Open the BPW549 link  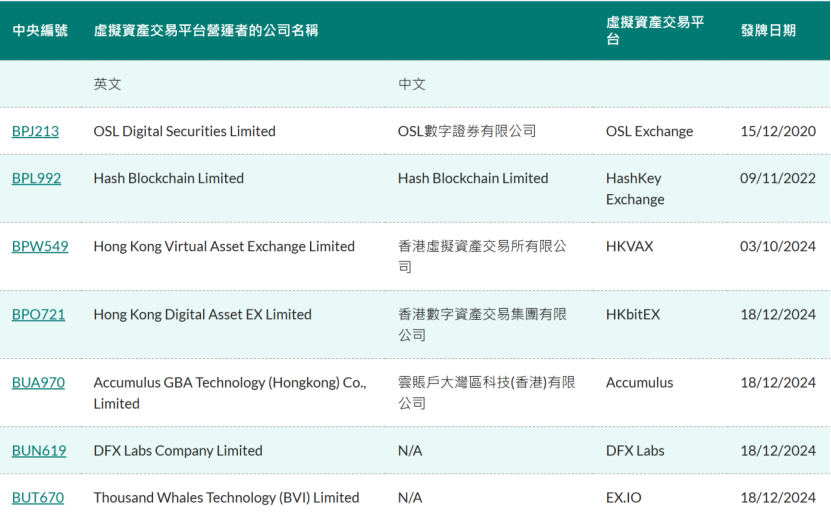click(40, 246)
